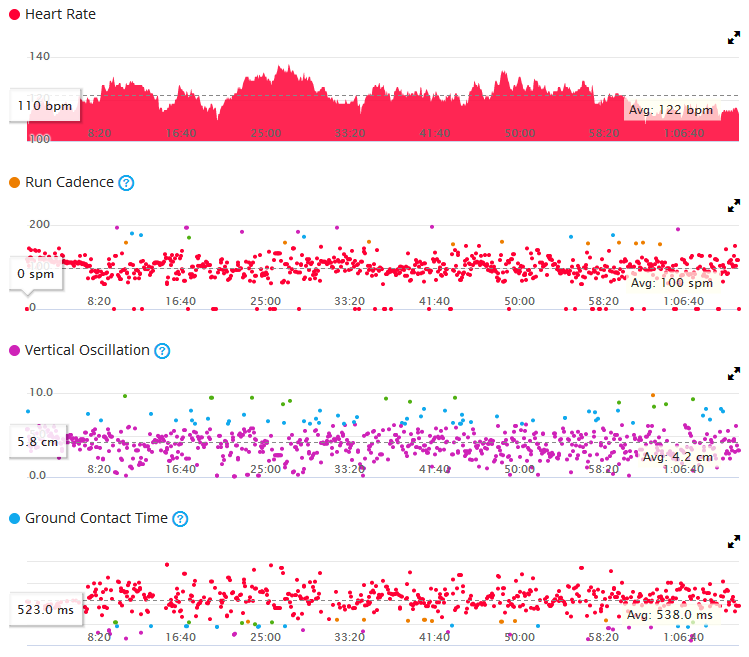Click the 5.8 cm tooltip value
Screen dimensions: 749x657
tap(37, 442)
